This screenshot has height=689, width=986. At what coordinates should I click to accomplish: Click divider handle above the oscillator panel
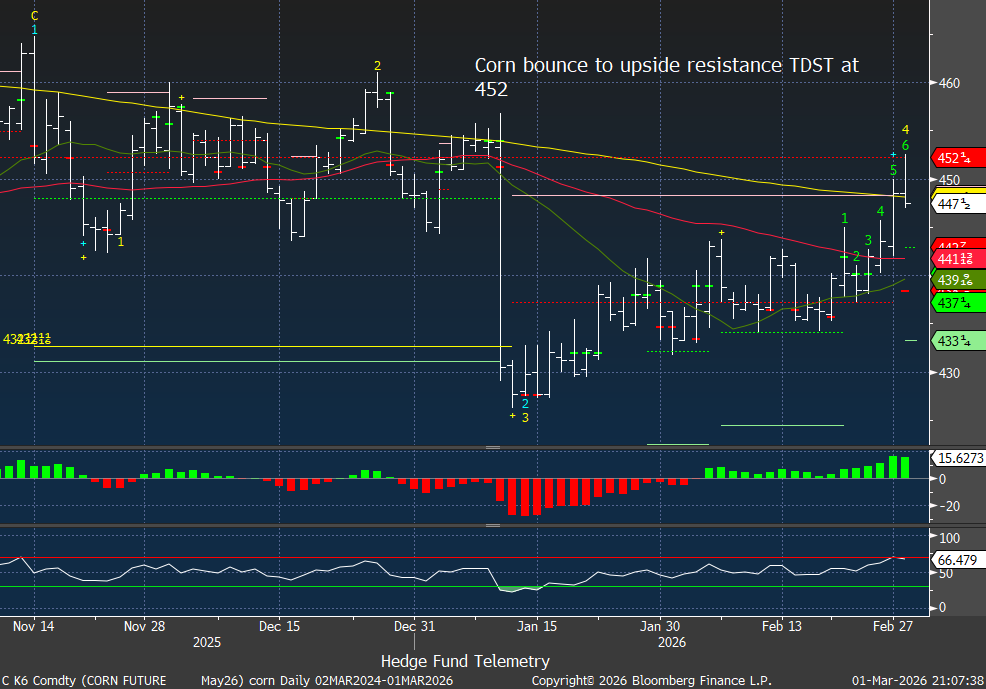[x=492, y=524]
